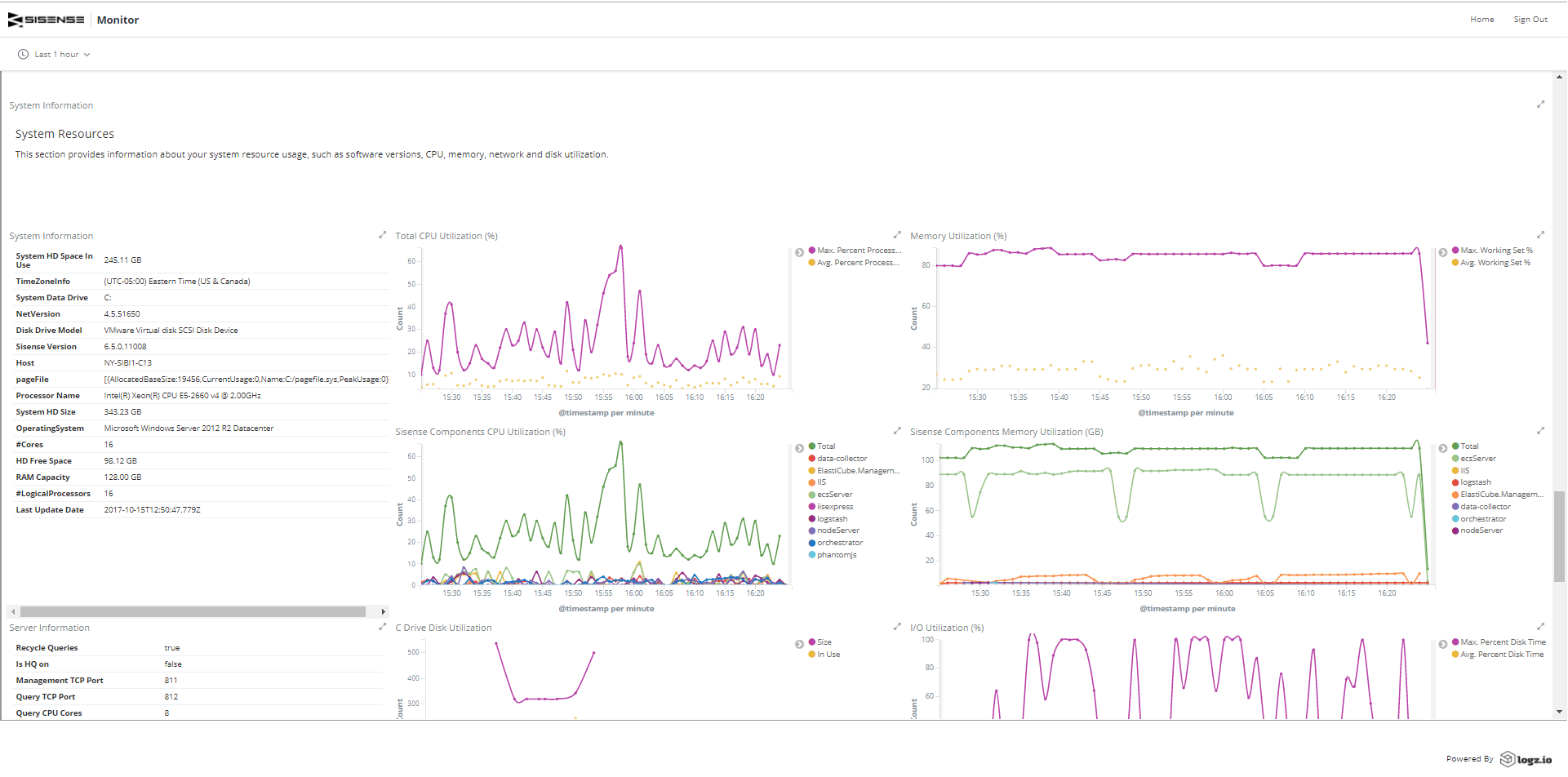
Task: Expand the Memory Utilization panel
Action: click(1541, 234)
